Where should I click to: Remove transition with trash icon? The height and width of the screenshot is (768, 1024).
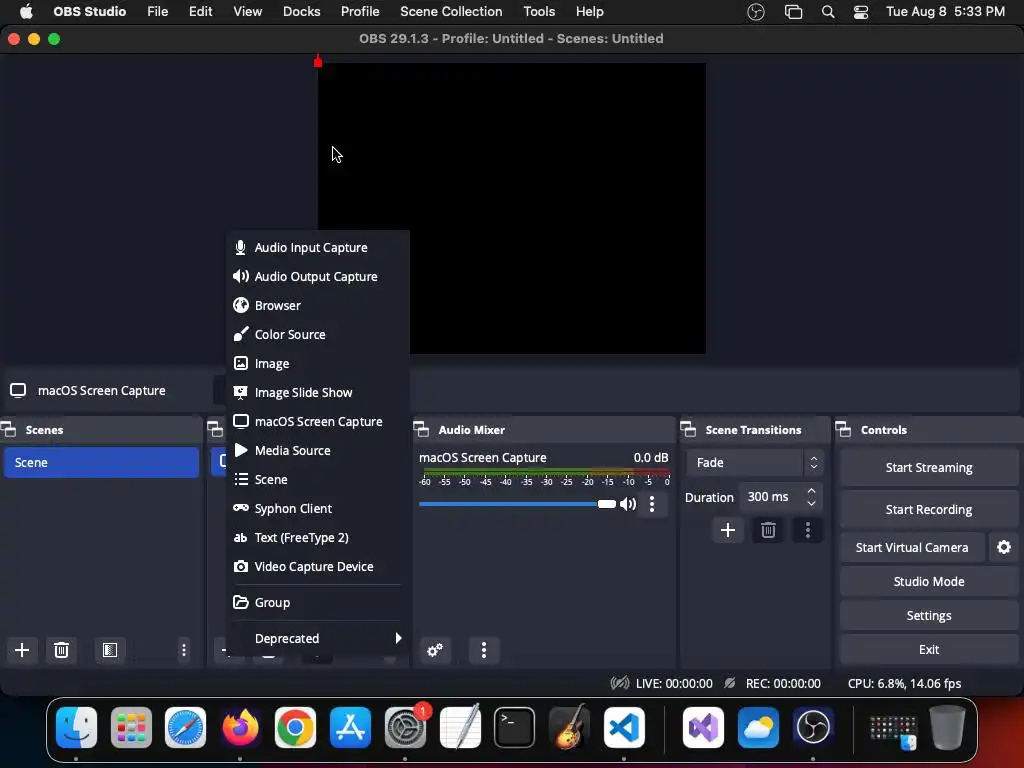click(768, 530)
